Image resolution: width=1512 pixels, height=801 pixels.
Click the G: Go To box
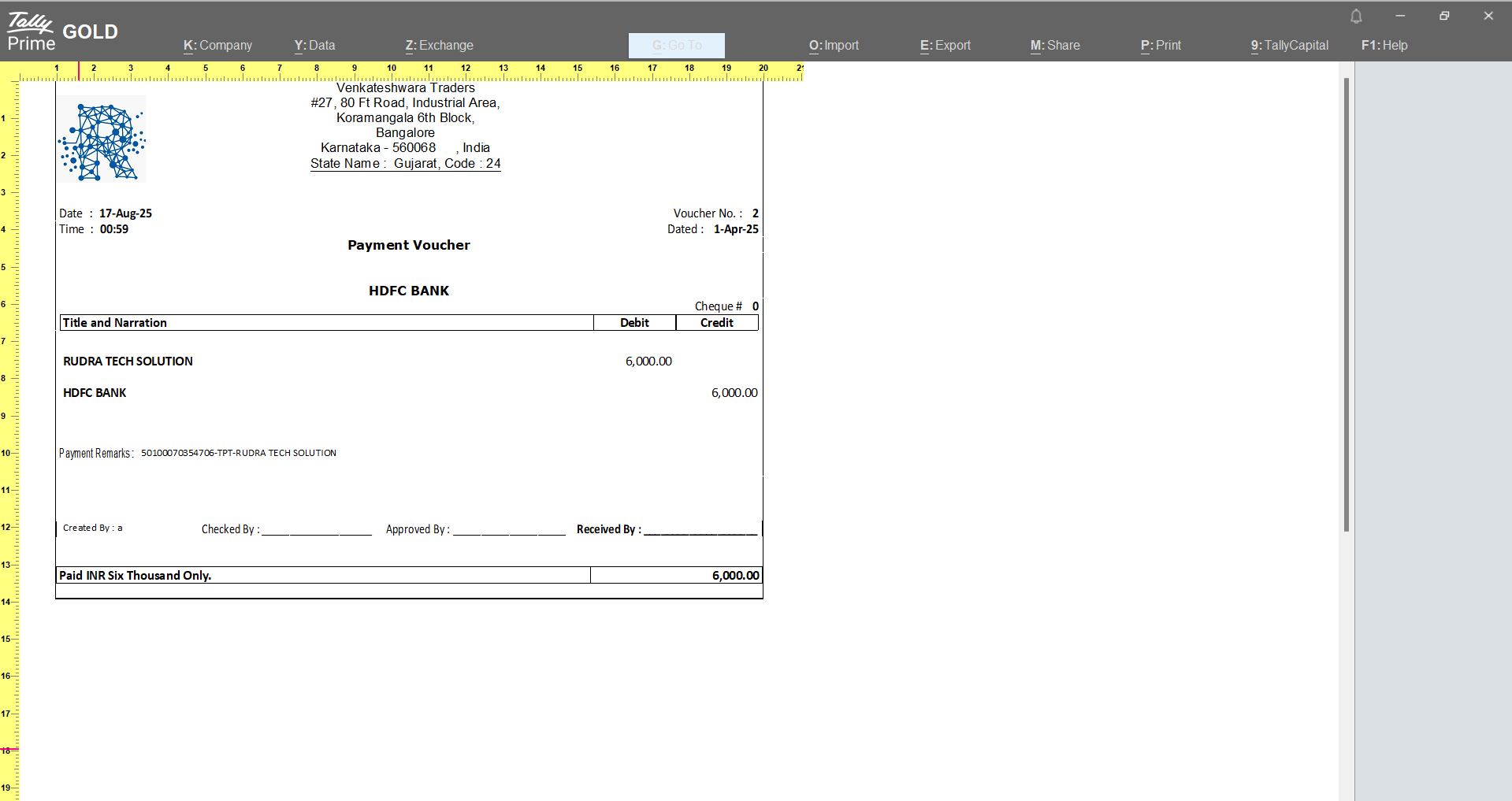click(676, 46)
